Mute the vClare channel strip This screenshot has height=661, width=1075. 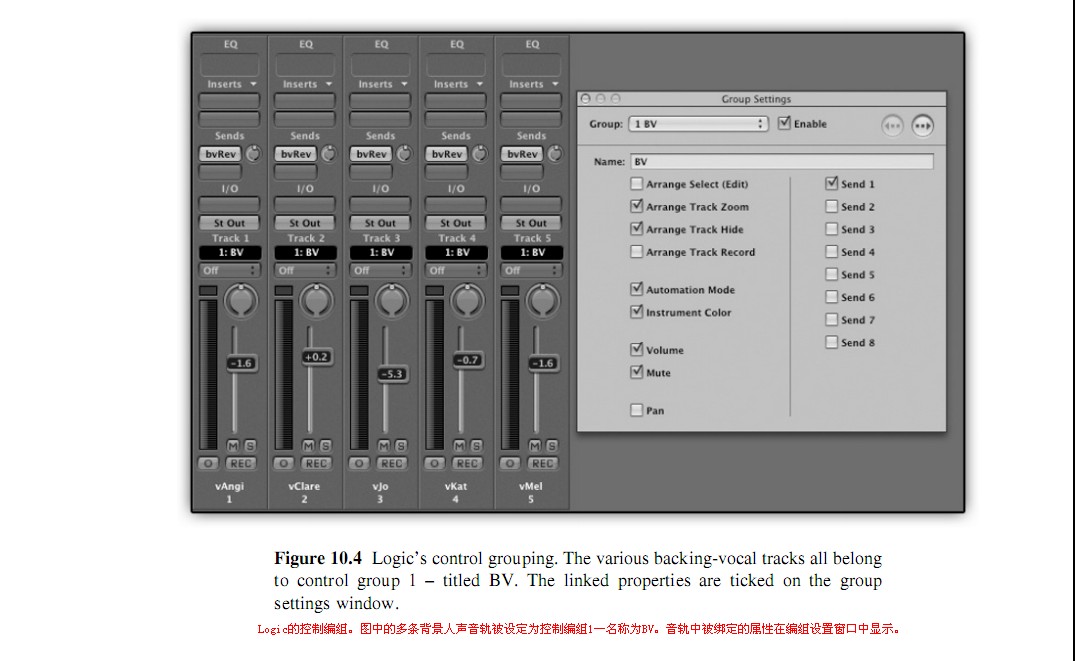(x=309, y=446)
